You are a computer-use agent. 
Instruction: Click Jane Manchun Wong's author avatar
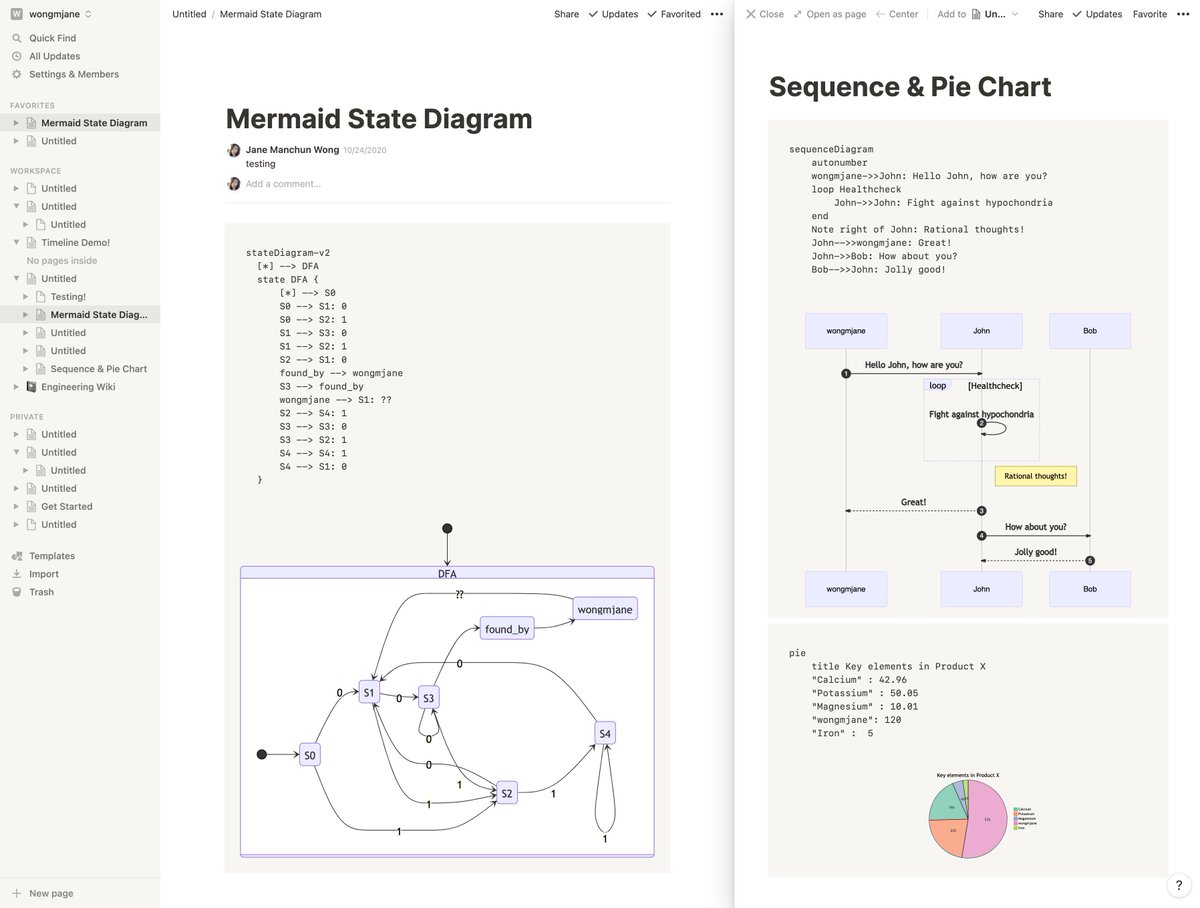[x=234, y=150]
